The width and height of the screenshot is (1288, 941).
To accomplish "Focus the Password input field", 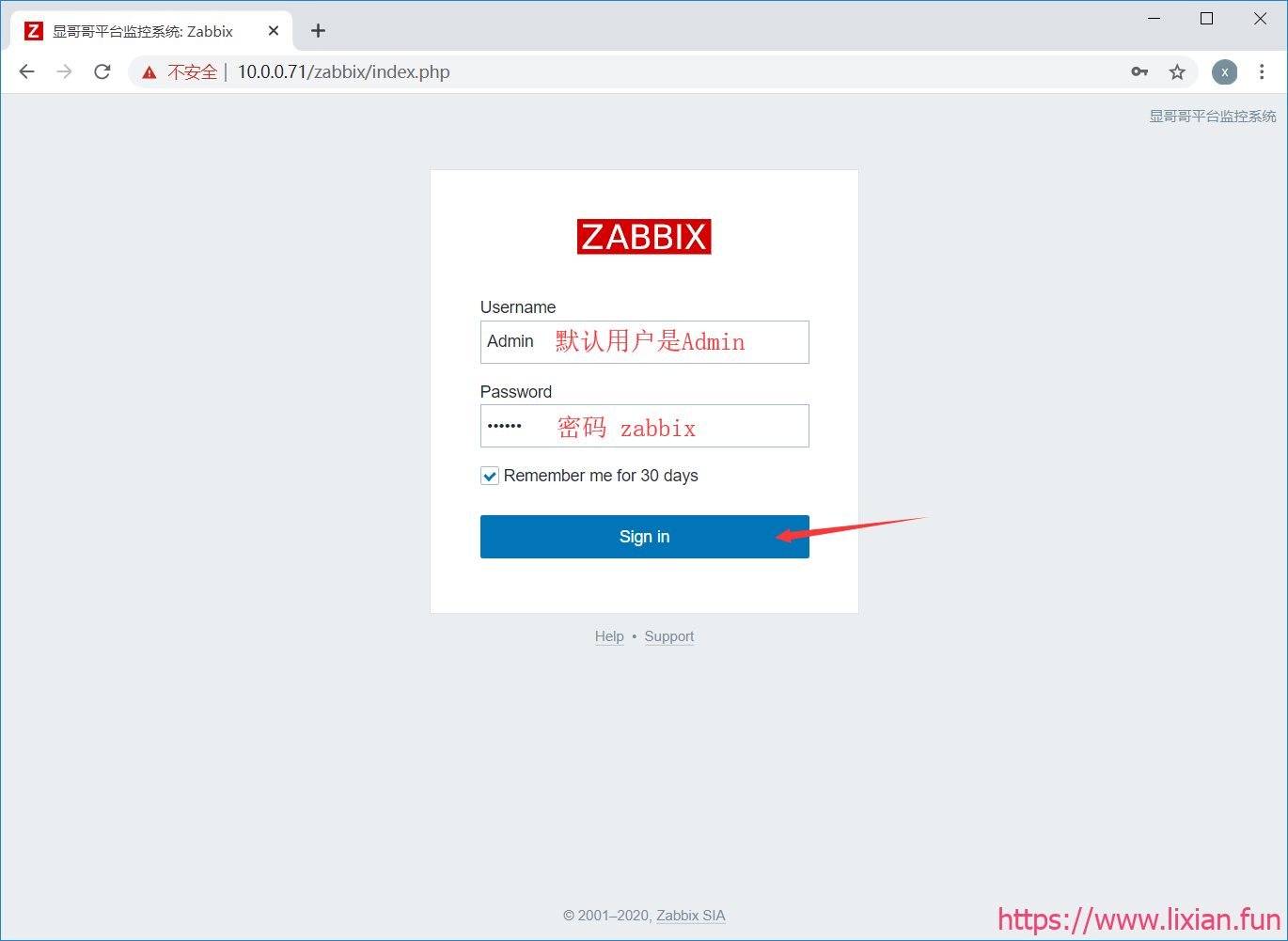I will pos(644,426).
